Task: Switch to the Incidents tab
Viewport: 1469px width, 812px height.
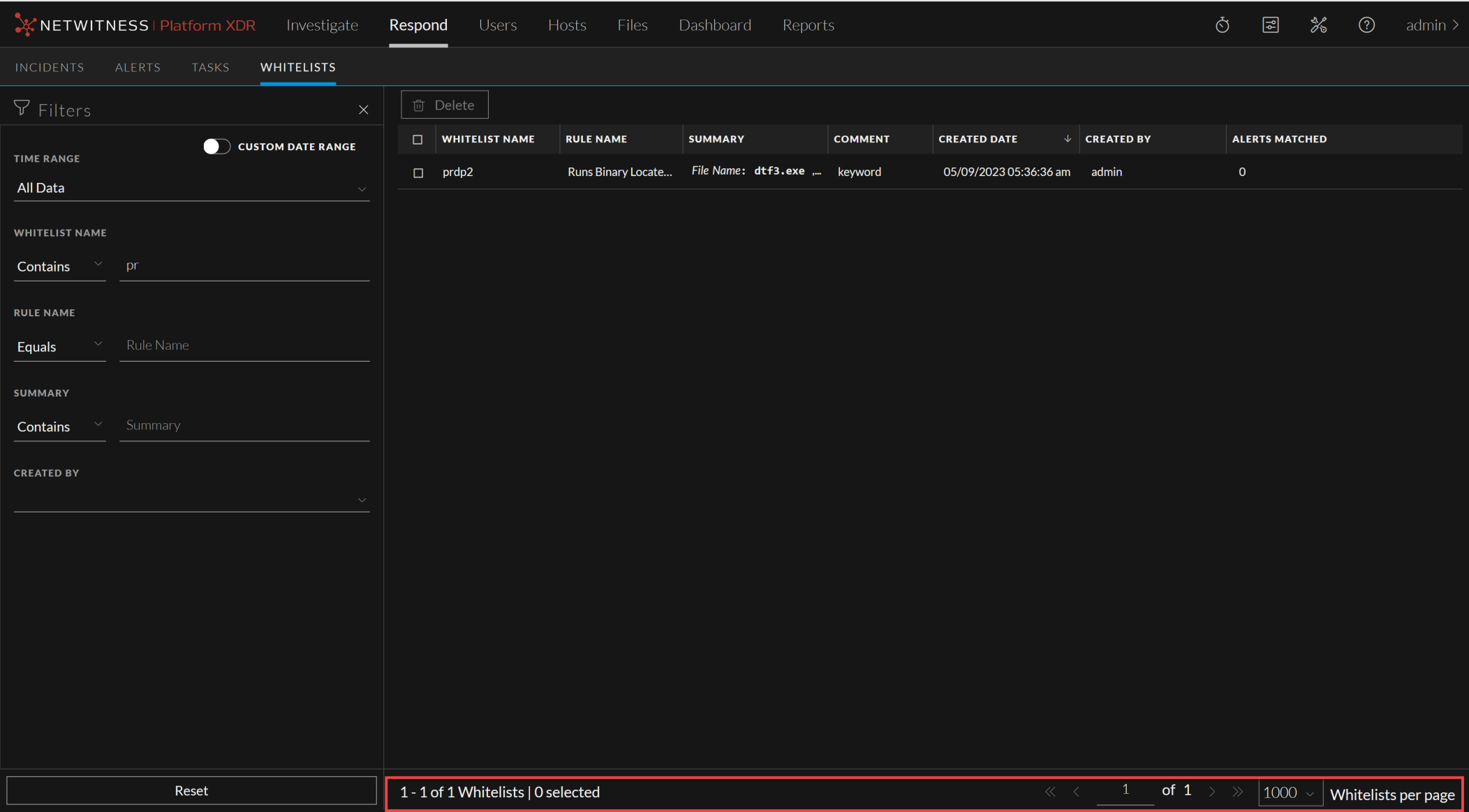Action: (x=50, y=66)
